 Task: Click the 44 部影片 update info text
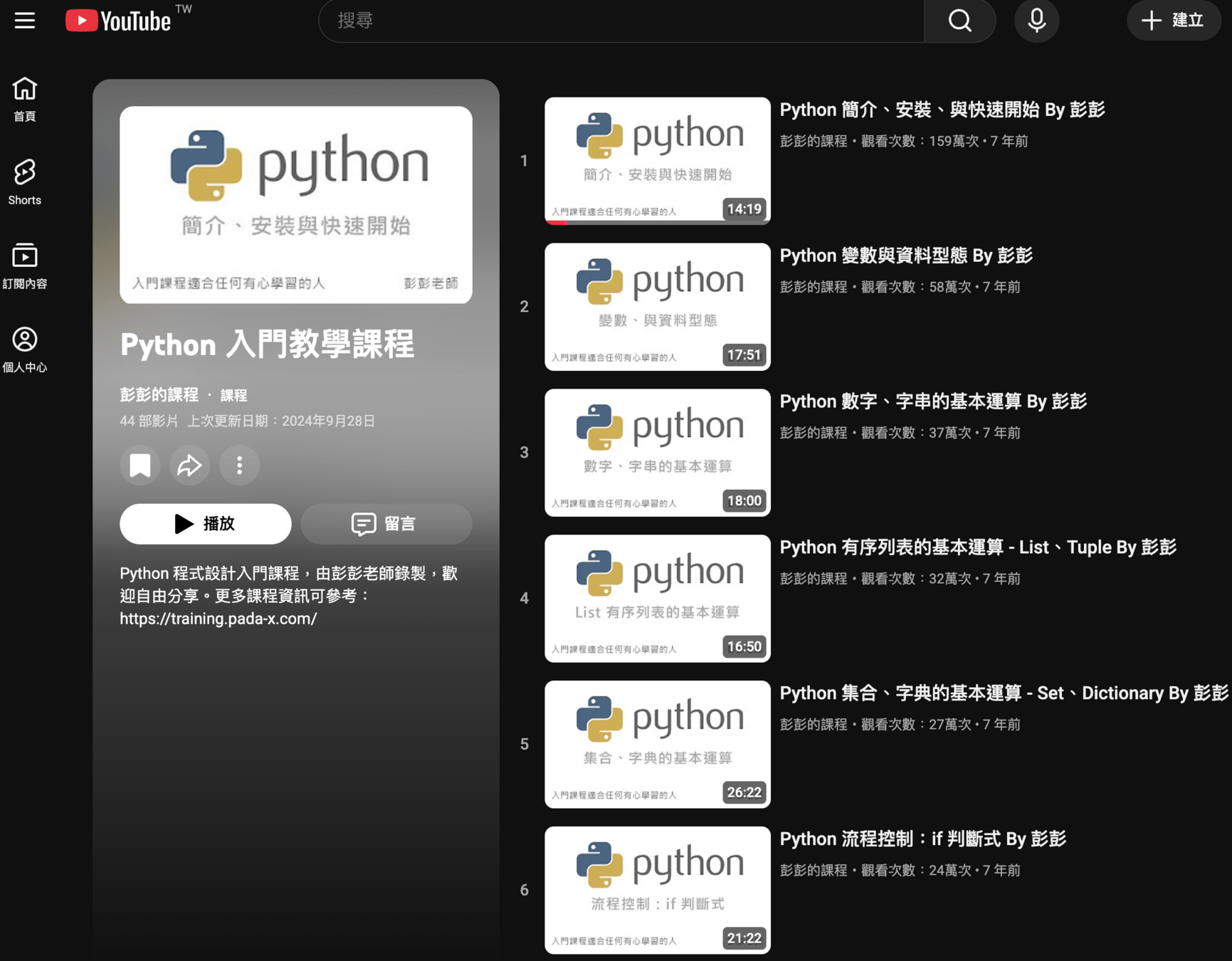tap(248, 421)
